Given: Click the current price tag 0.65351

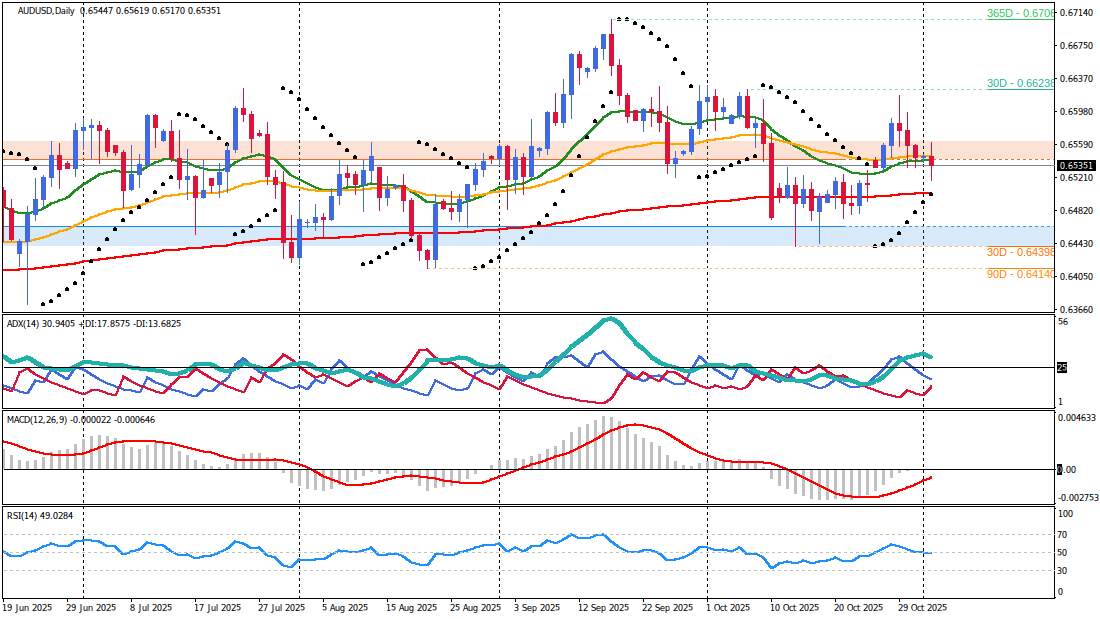Looking at the screenshot, I should tap(1076, 166).
